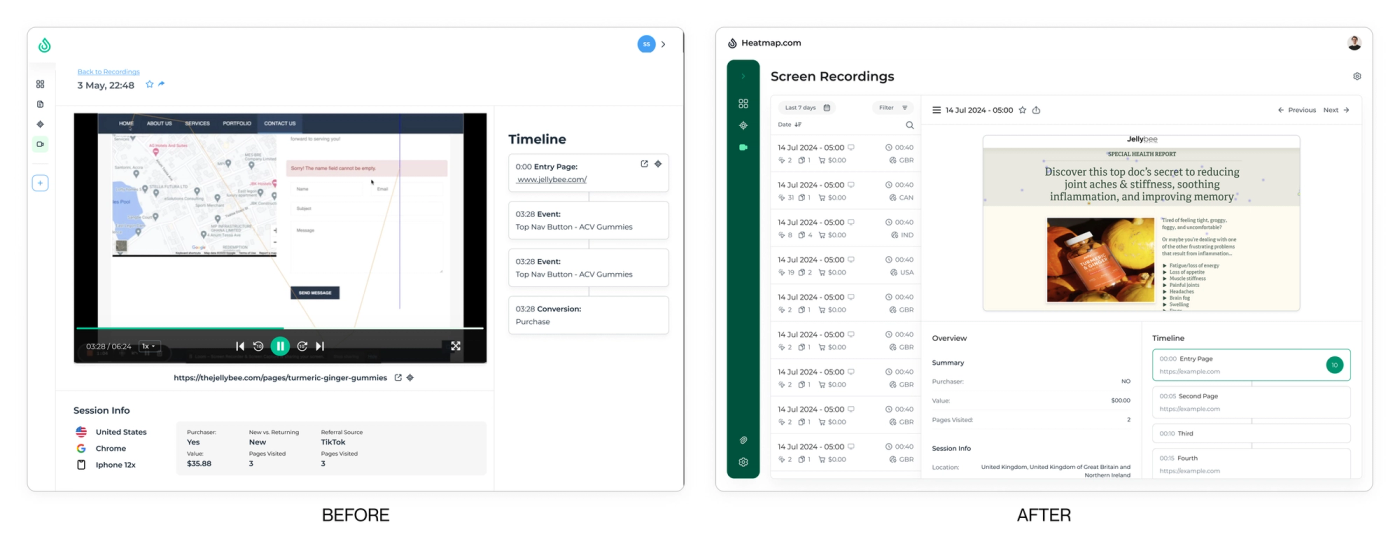
Task: Toggle hamburger list icon beside 14 Jul 2024
Action: [937, 110]
